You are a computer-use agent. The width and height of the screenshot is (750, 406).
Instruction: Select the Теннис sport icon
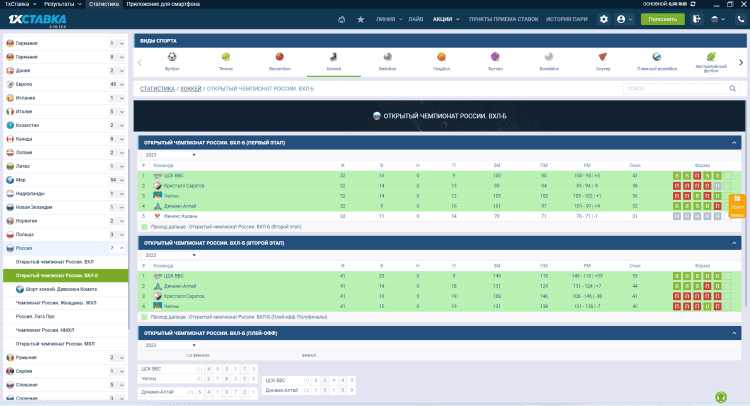(x=226, y=60)
